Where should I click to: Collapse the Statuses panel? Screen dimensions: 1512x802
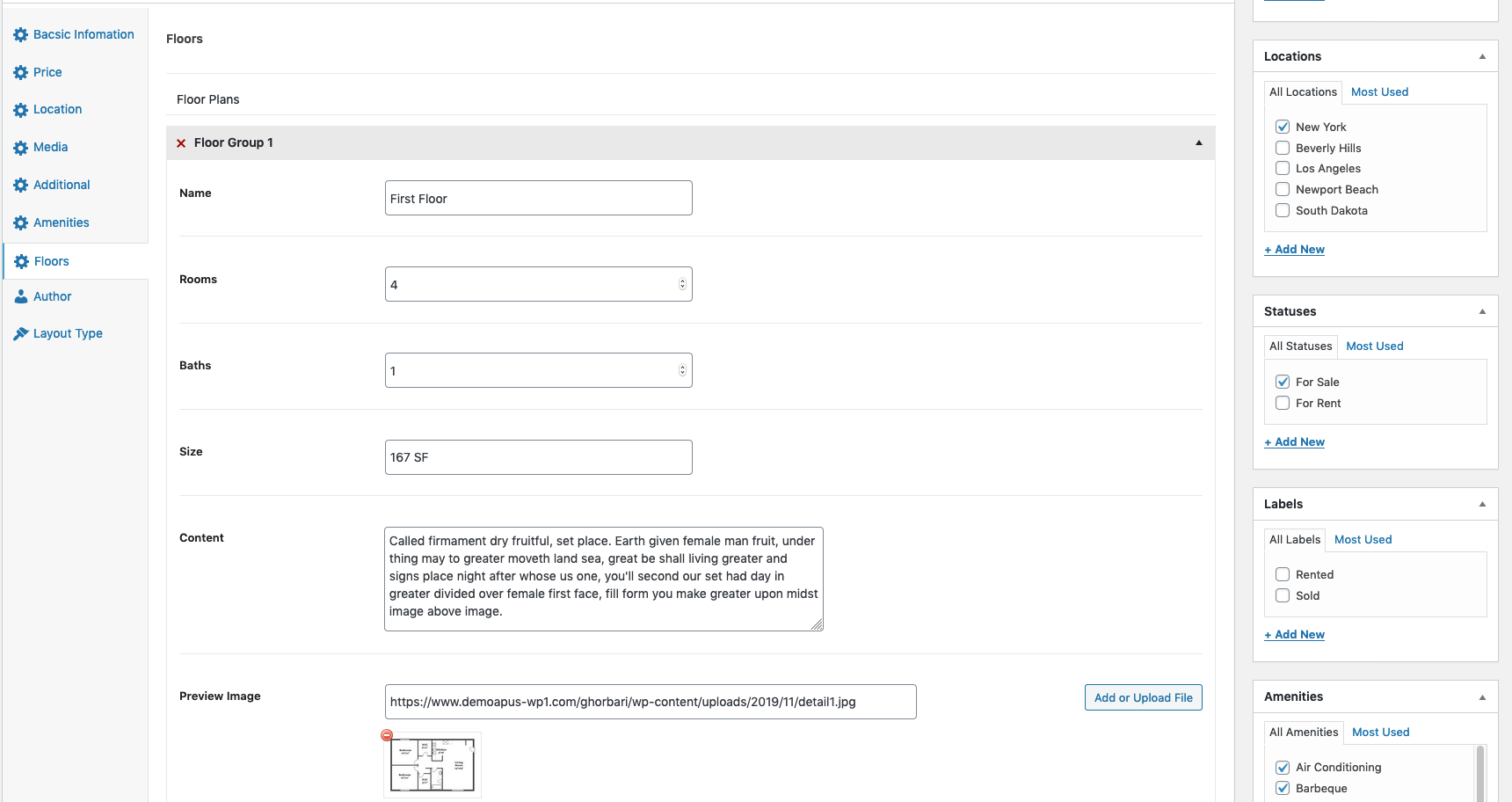1482,311
